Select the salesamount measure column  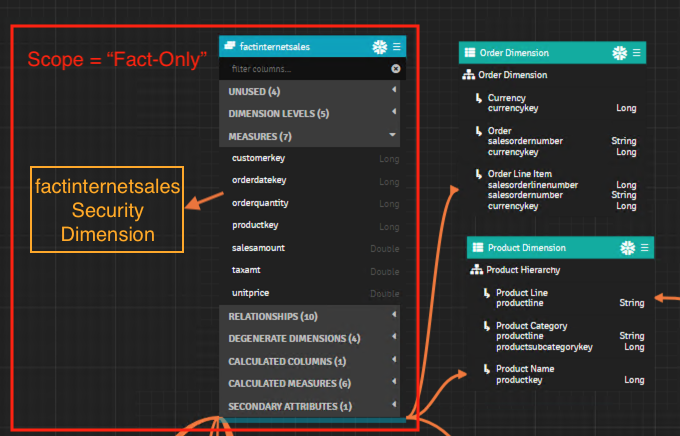pyautogui.click(x=258, y=248)
